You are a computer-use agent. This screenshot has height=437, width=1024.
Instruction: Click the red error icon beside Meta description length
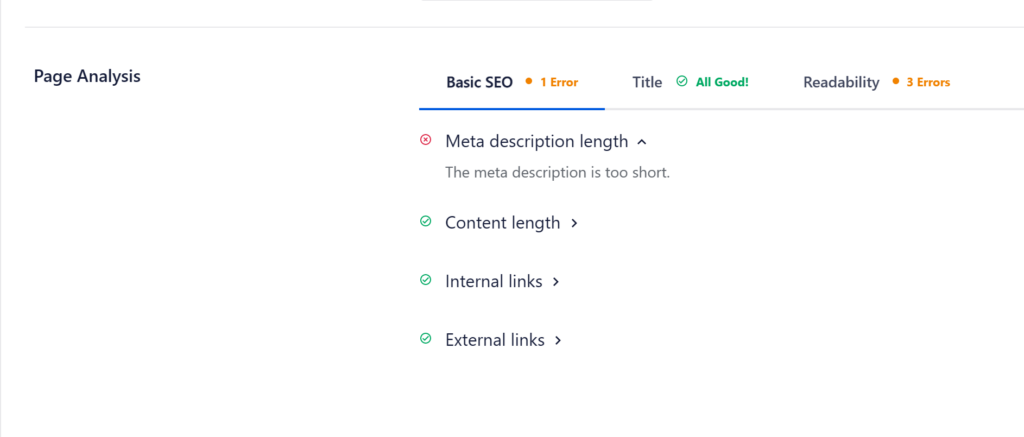(425, 141)
